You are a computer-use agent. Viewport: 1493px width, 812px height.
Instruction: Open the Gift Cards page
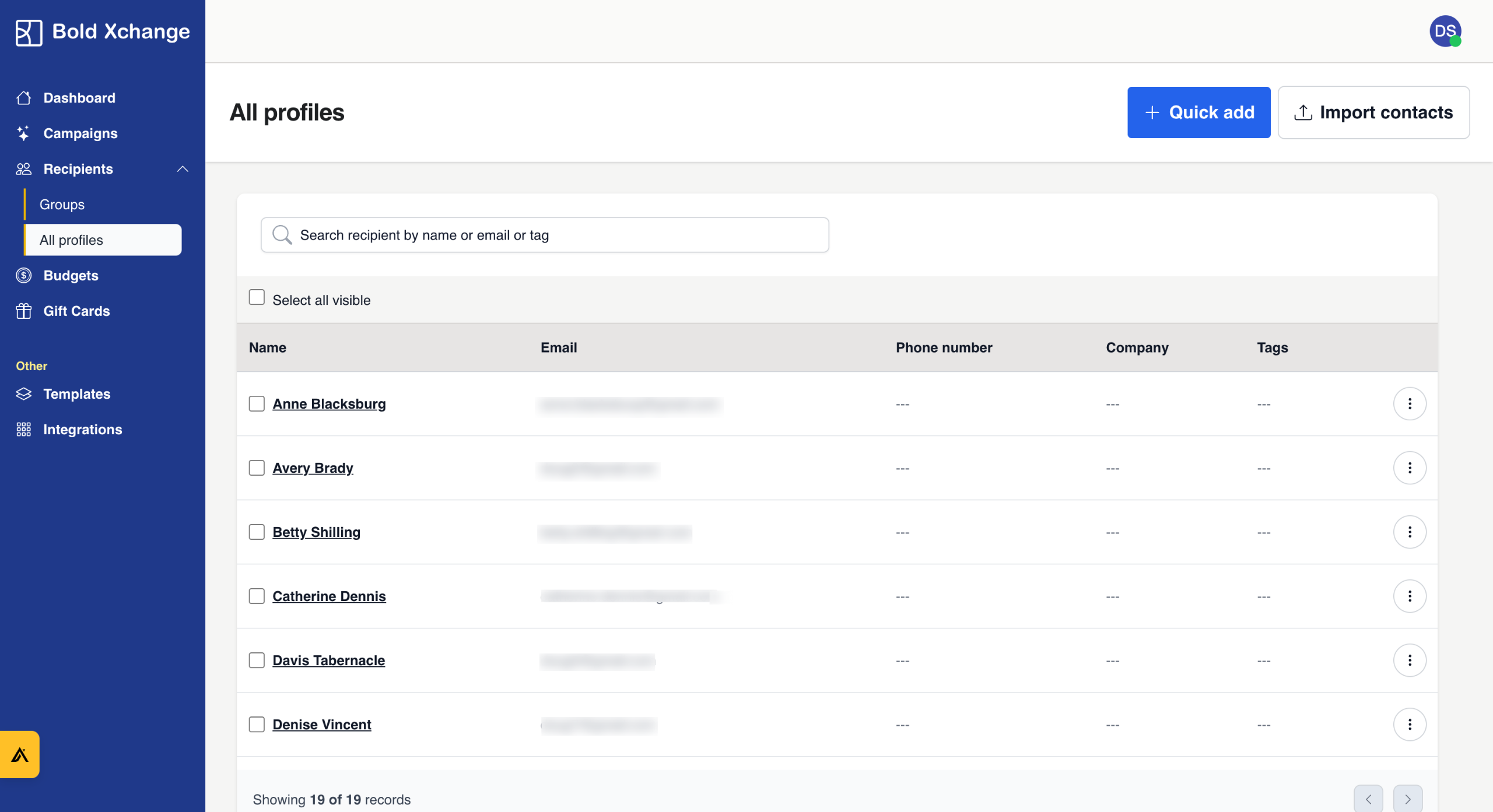[x=76, y=311]
